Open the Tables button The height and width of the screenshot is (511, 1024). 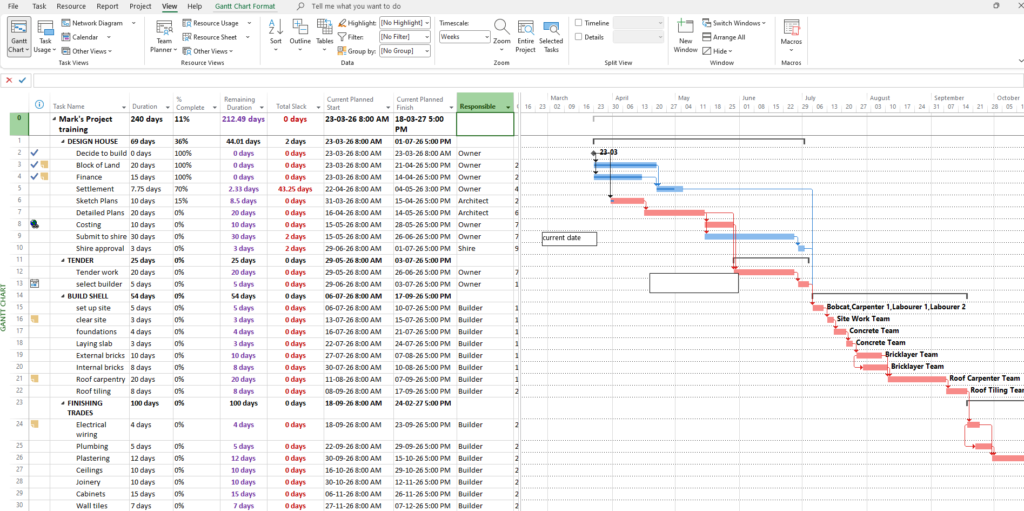325,37
